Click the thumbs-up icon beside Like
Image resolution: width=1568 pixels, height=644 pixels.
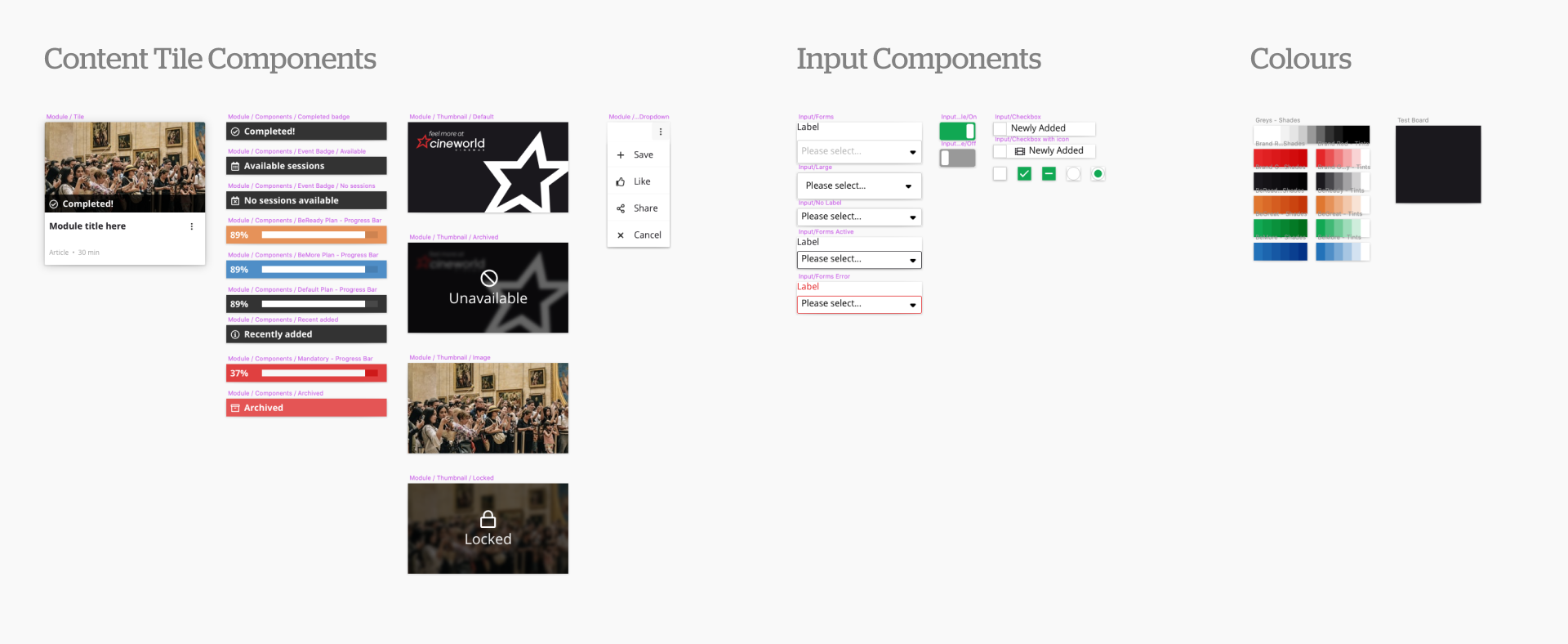pos(621,181)
